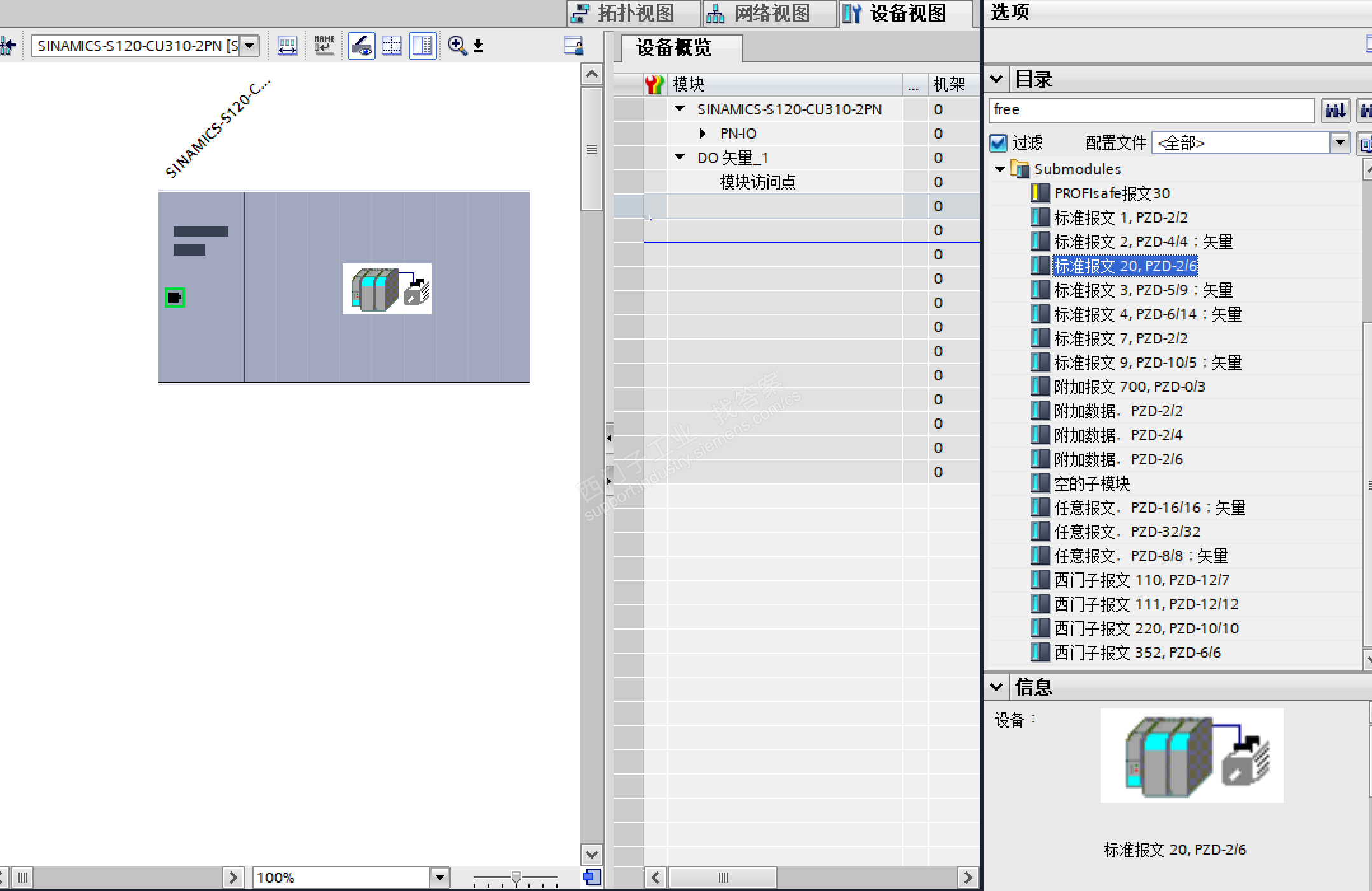Screen dimensions: 1372x891
Task: Click the clipboard width toolbar icon
Action: coord(287,45)
